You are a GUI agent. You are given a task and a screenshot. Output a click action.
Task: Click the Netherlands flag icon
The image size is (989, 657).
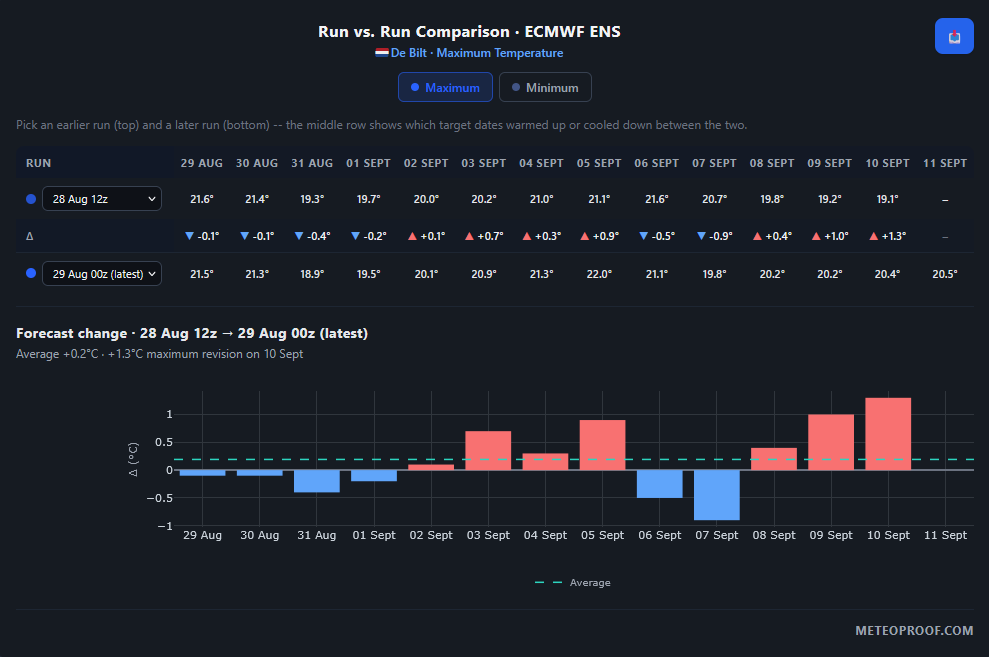[x=382, y=52]
